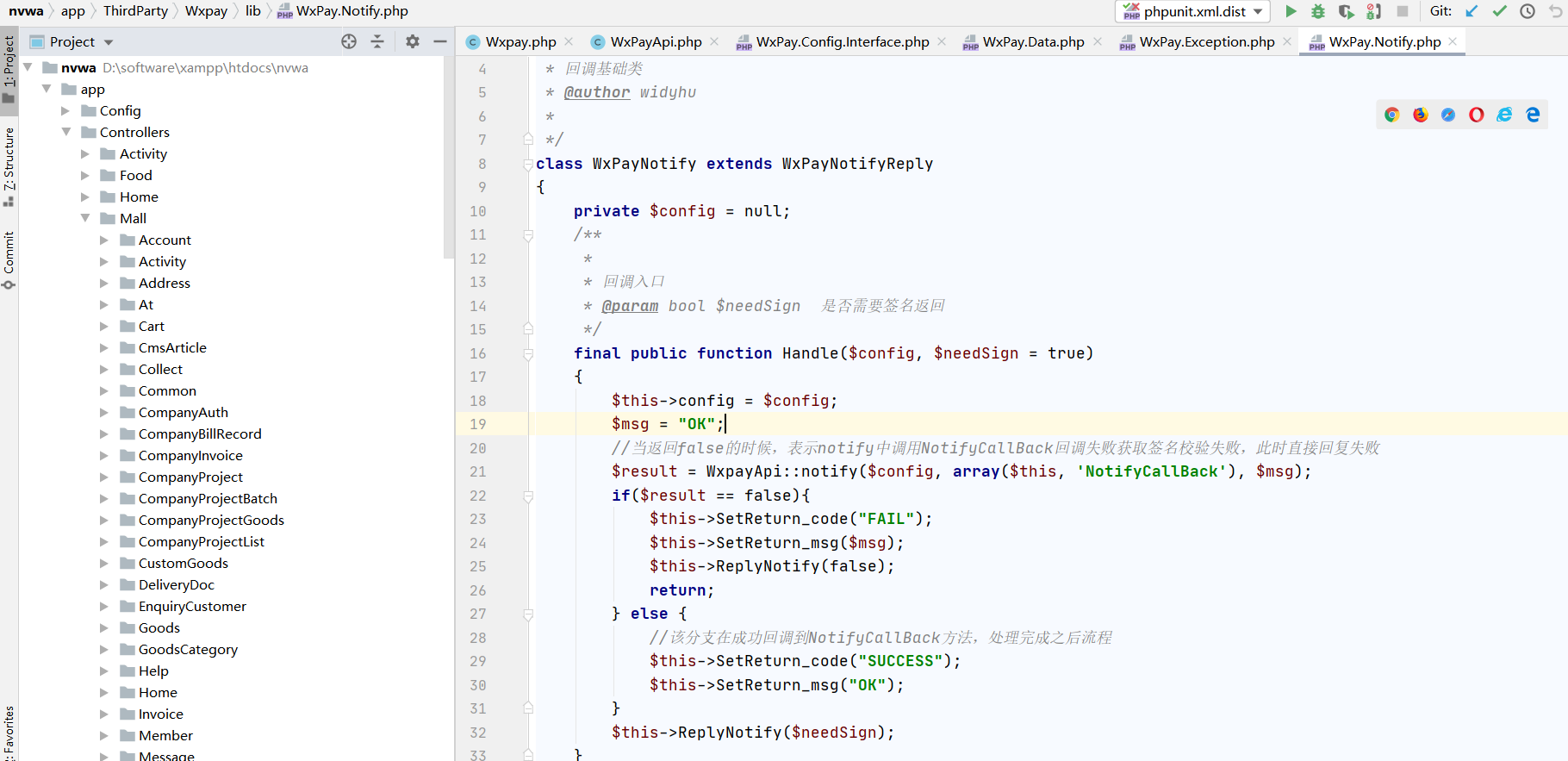
Task: Fold the Handle function at line 16
Action: coord(528,353)
